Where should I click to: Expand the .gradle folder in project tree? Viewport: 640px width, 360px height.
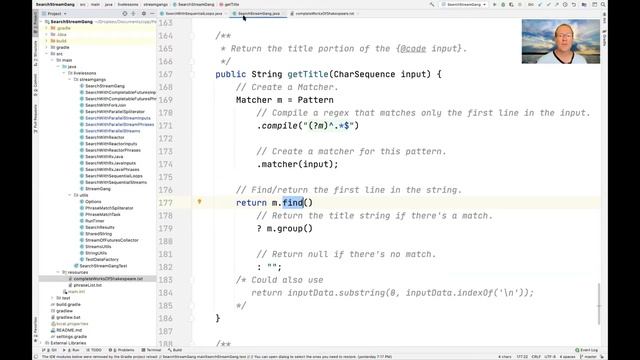point(46,28)
